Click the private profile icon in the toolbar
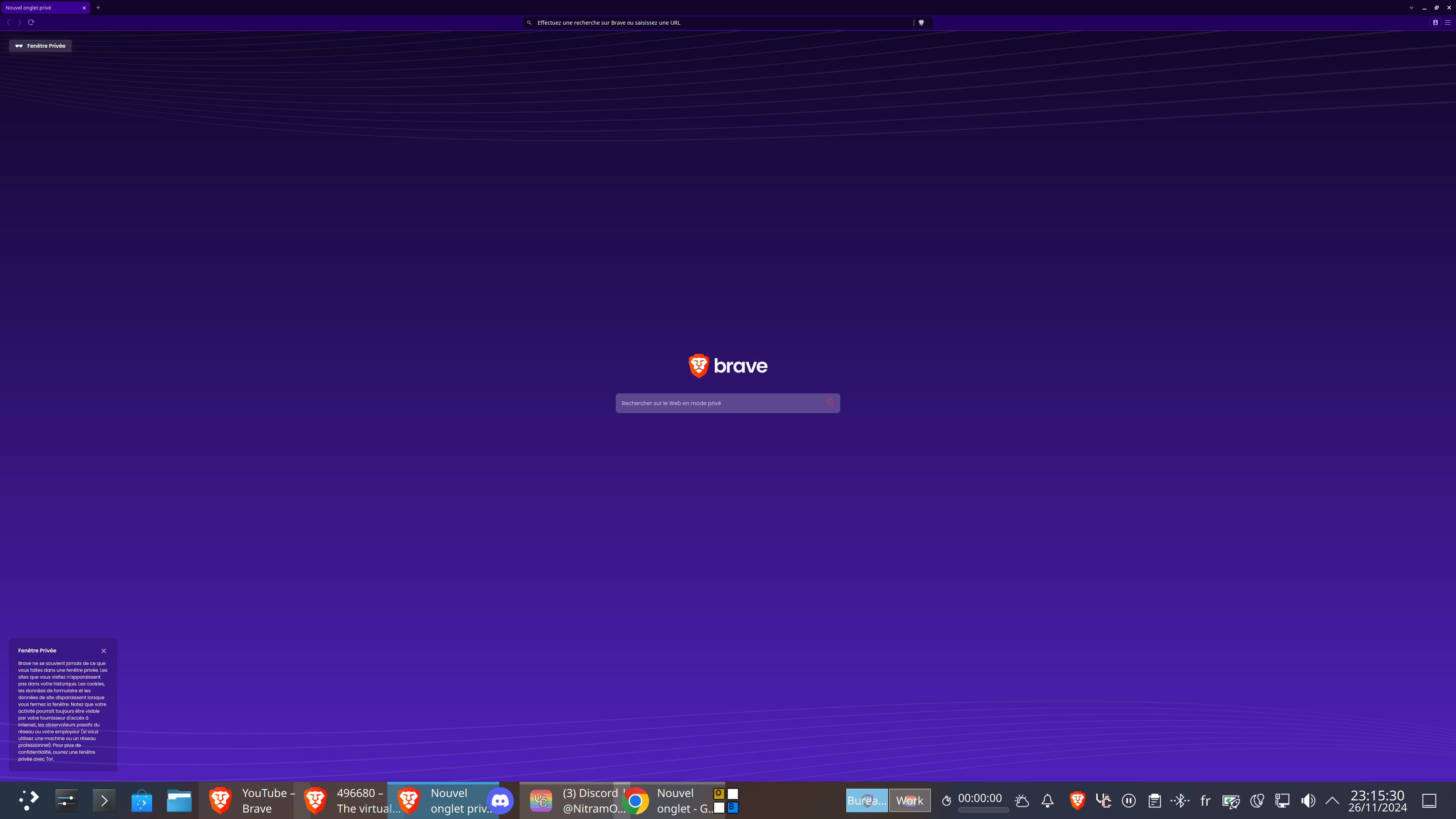Image resolution: width=1456 pixels, height=819 pixels. 1436,23
